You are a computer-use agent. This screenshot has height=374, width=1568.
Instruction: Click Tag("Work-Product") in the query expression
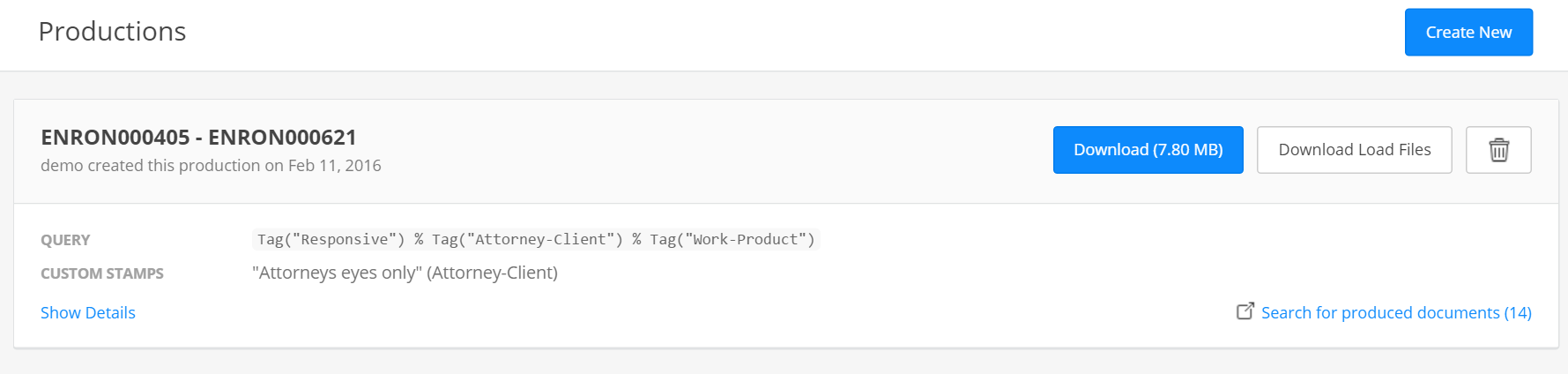(x=732, y=240)
